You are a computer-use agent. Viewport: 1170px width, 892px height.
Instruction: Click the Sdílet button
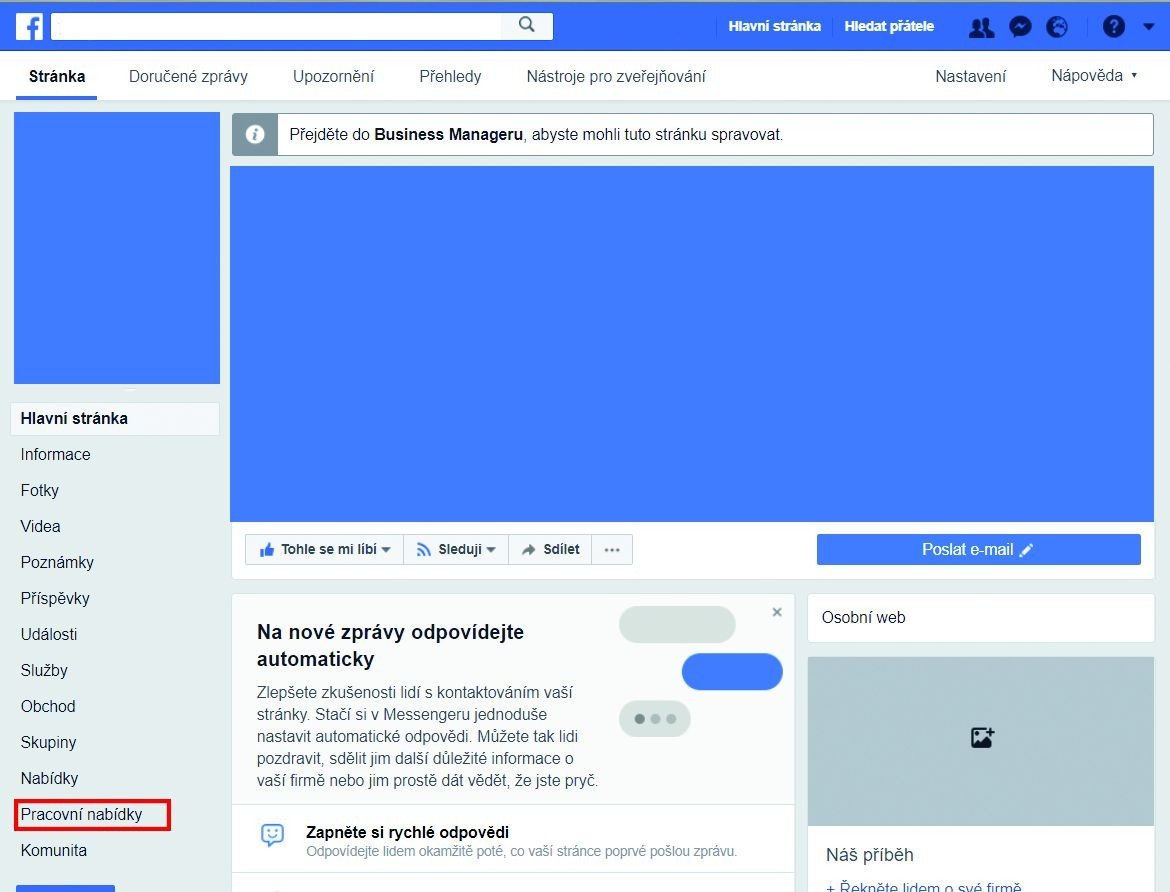550,549
